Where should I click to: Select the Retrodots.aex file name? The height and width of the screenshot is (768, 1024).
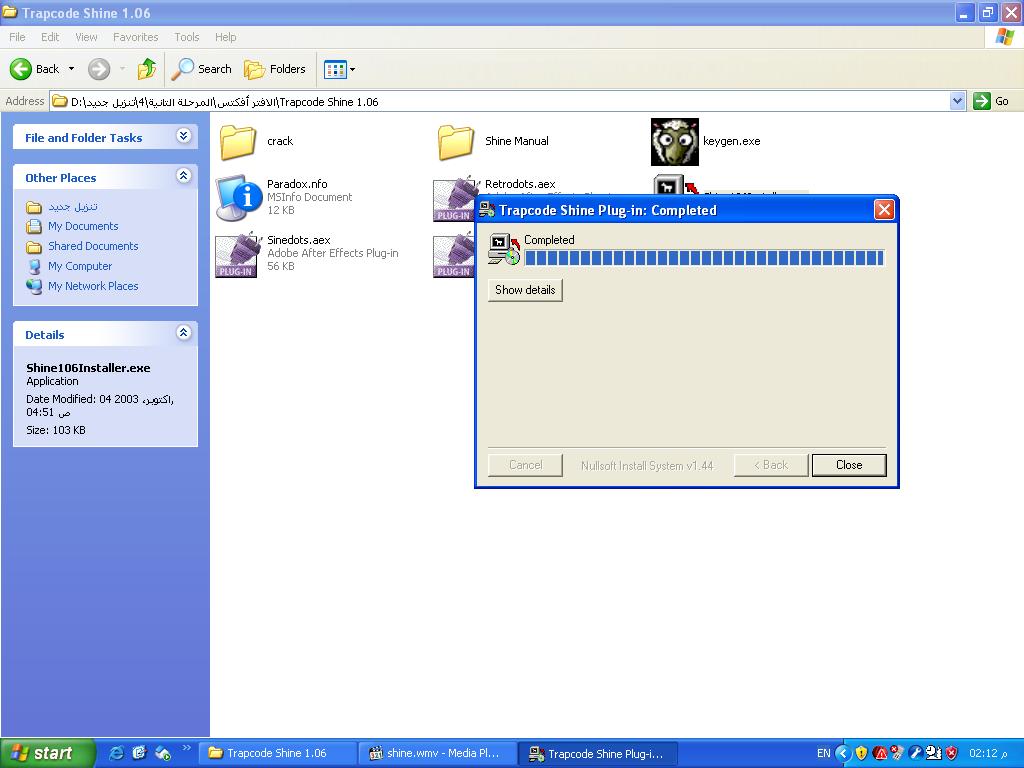coord(520,184)
